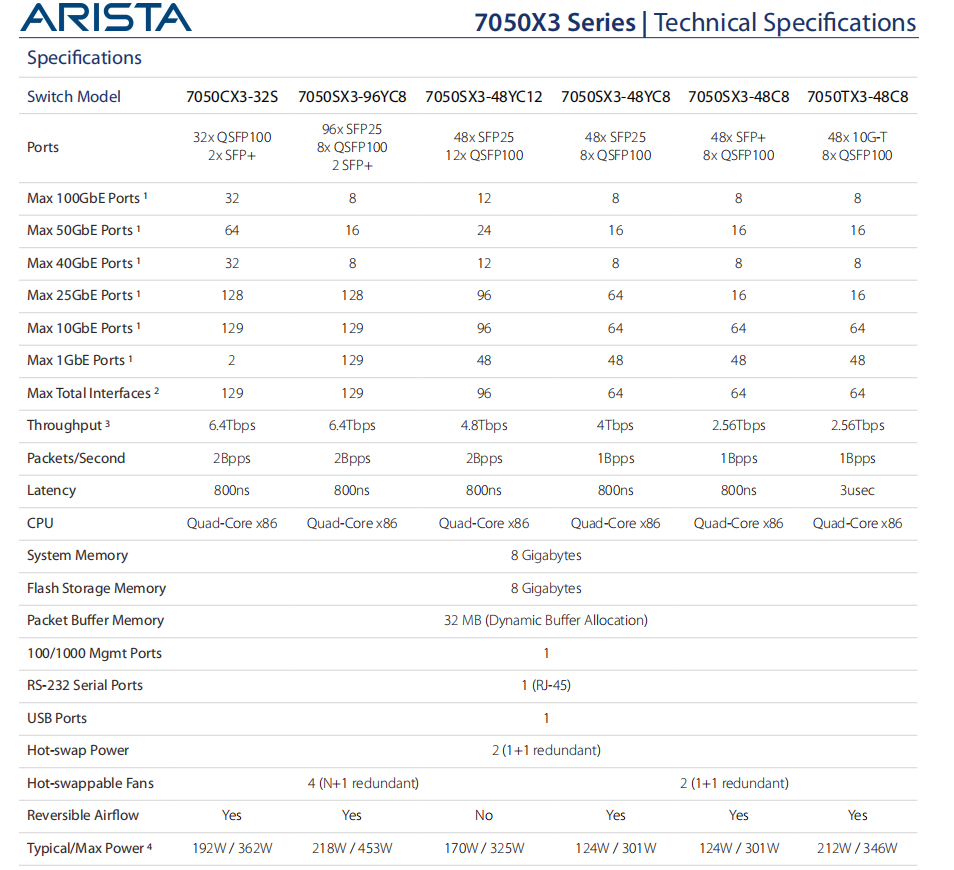954x870 pixels.
Task: Click the 4Tbps throughput value
Action: pos(615,426)
